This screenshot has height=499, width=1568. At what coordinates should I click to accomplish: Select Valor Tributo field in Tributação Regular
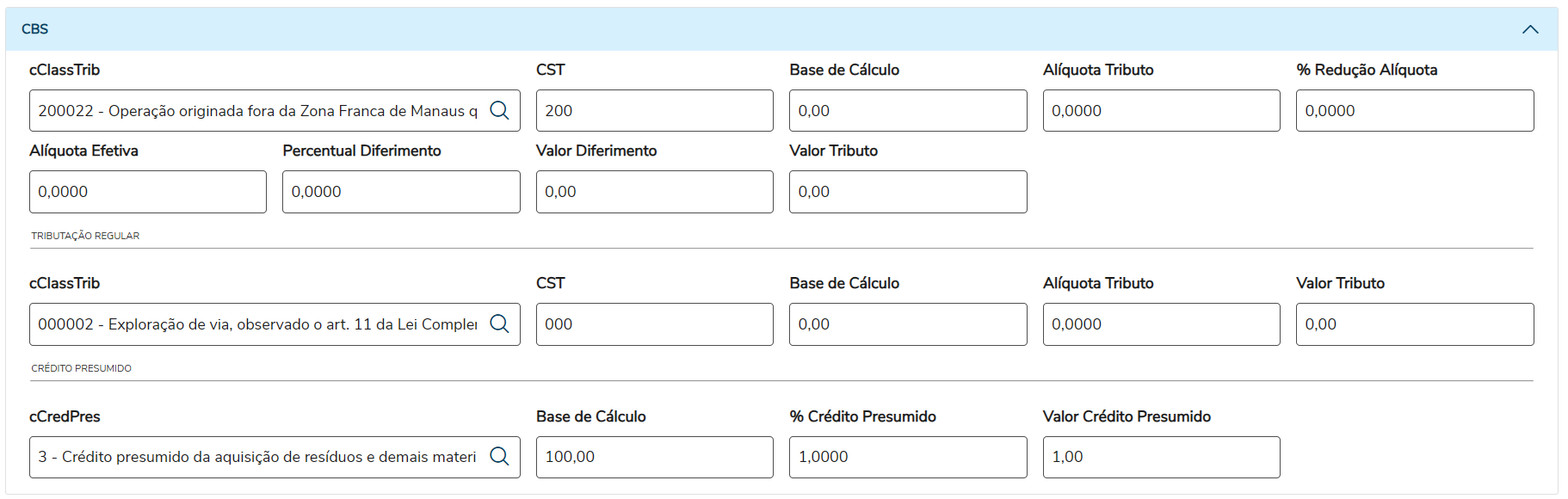1414,324
